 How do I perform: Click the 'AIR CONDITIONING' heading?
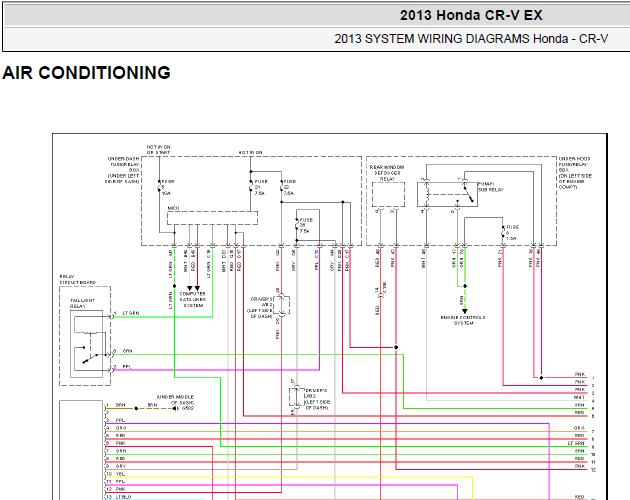coord(86,73)
